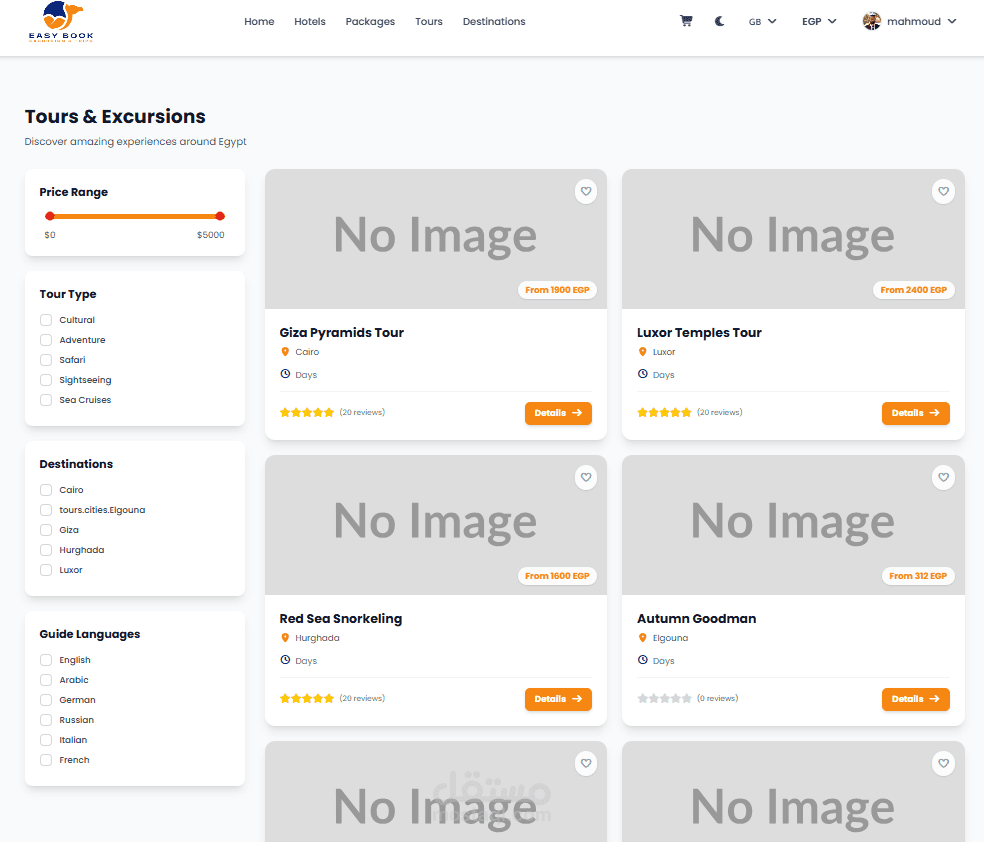984x842 pixels.
Task: Favorite the Giza Pyramids Tour heart
Action: 586,191
